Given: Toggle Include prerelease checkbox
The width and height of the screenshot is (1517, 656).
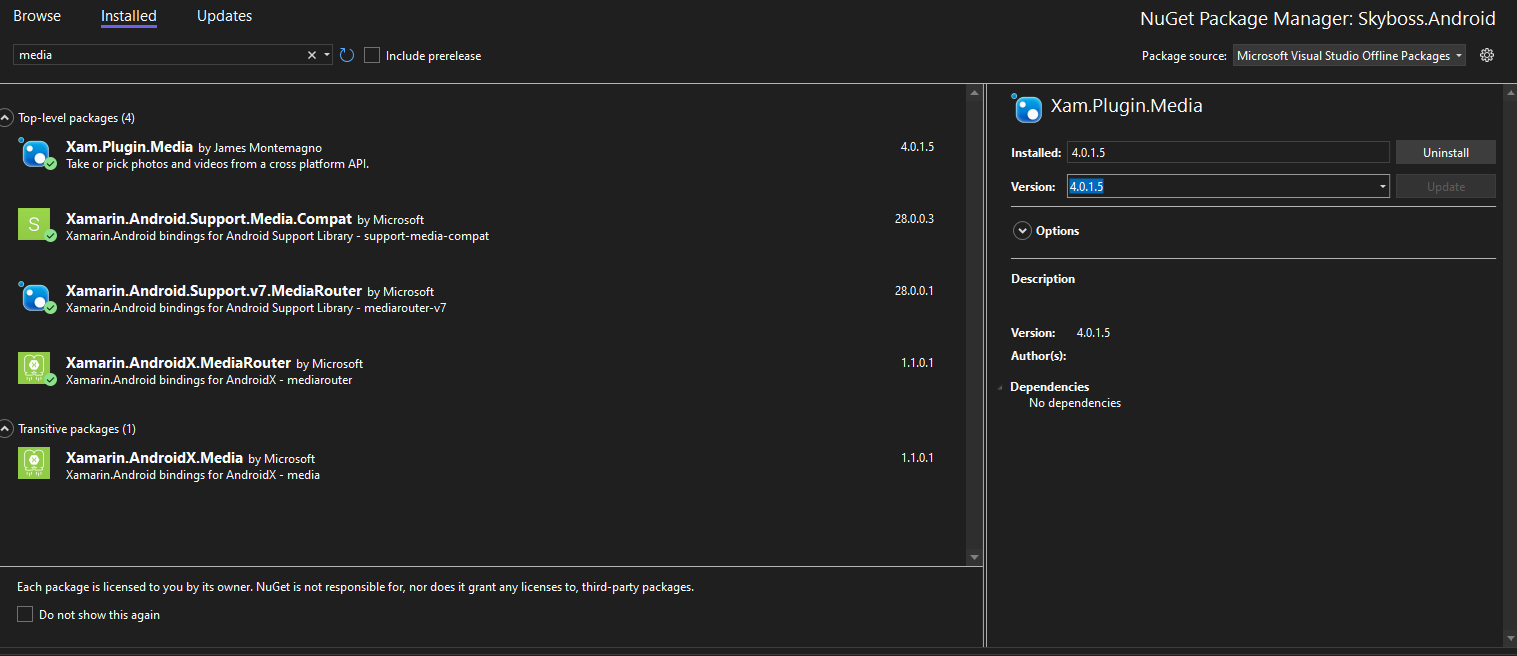Looking at the screenshot, I should 372,55.
